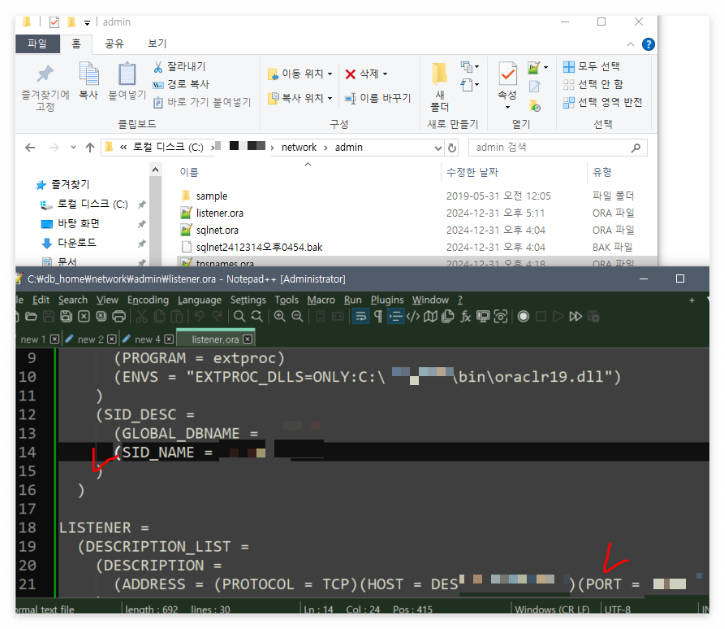Click the Zoom In icon in Notepad++
The image size is (725, 629).
click(280, 316)
